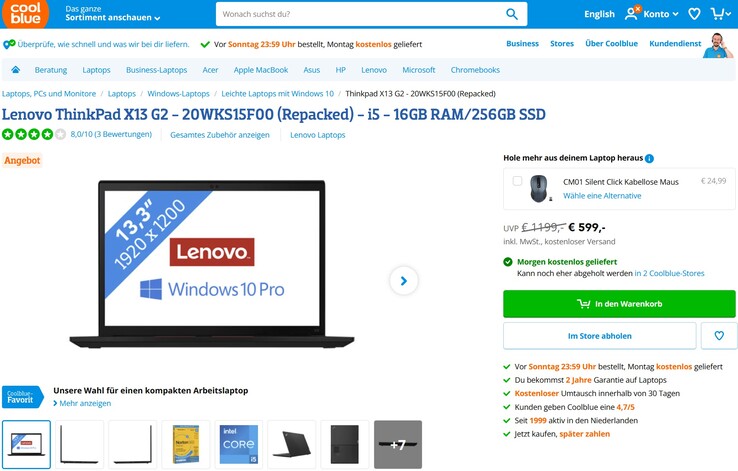Viewport: 738px width, 471px height.
Task: Open the +7 more images thumbnail
Action: [398, 445]
